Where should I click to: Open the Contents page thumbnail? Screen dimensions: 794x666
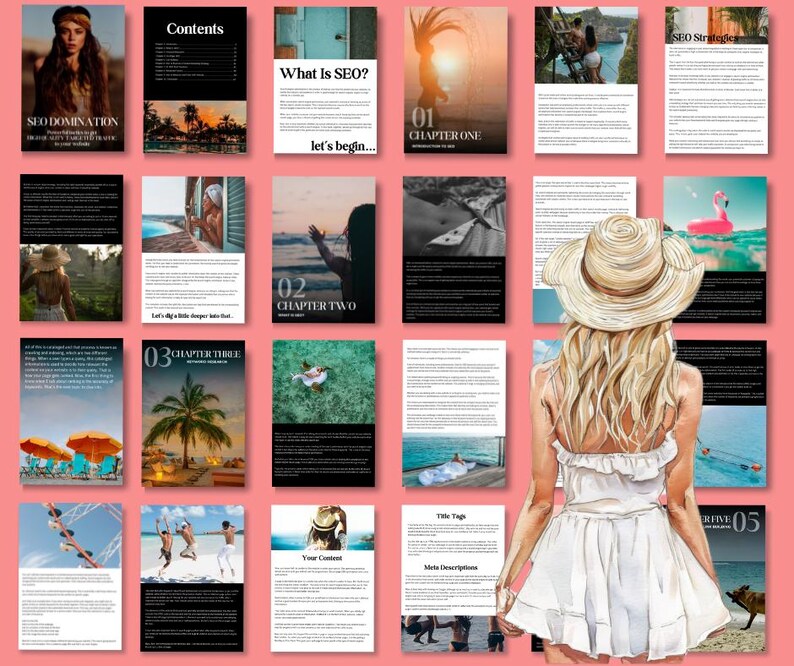[195, 80]
